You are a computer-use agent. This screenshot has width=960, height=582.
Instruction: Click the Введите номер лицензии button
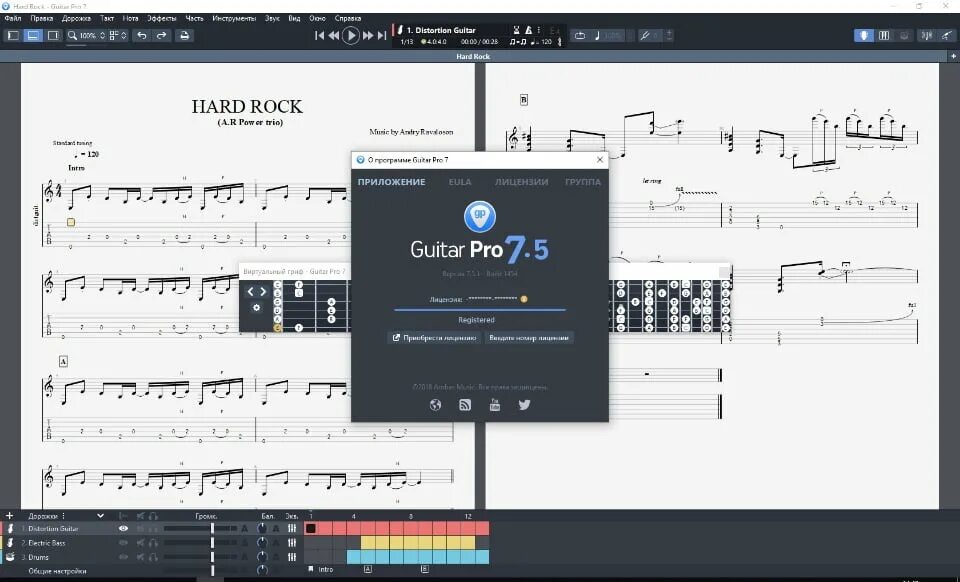tap(529, 337)
